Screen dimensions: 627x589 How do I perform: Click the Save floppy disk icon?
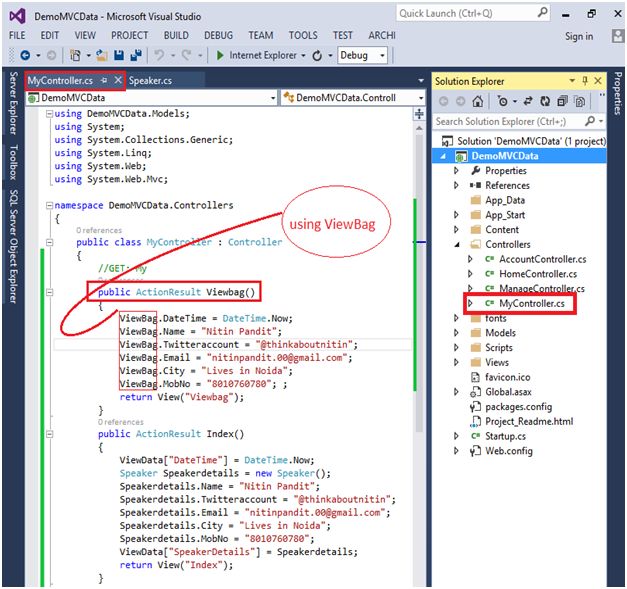point(119,55)
